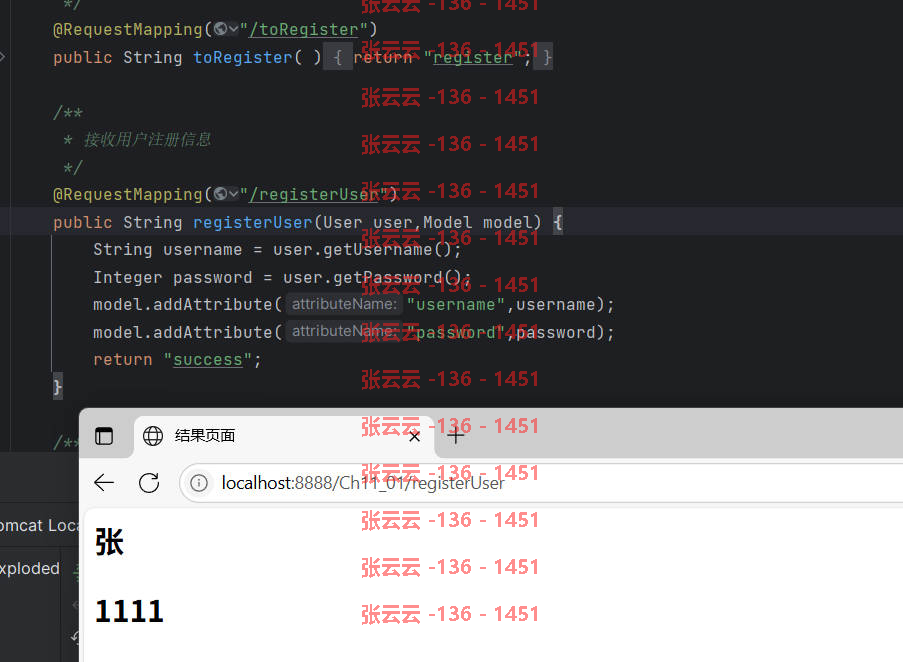Open the /toRegister URL mapping link
The width and height of the screenshot is (903, 662).
303,29
